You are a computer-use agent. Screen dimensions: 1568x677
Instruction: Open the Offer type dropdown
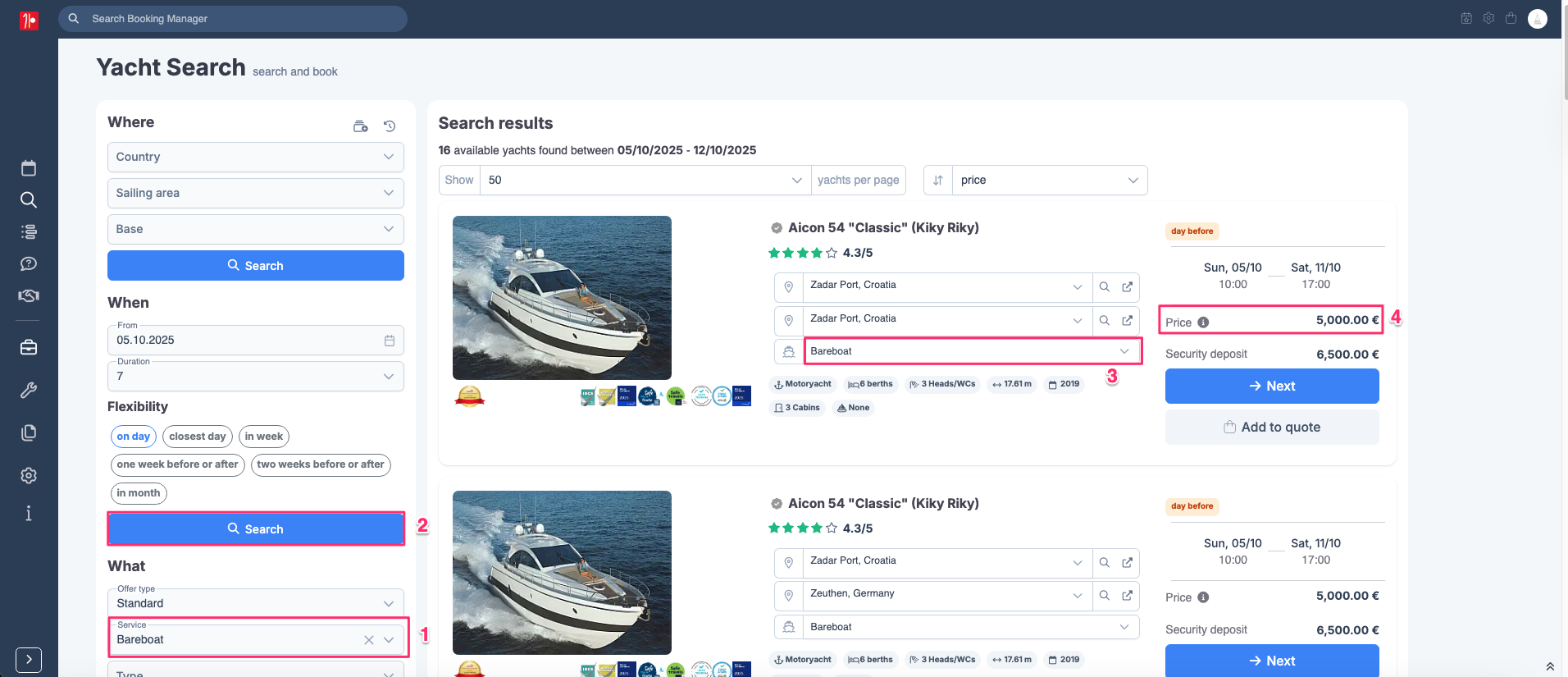click(256, 603)
